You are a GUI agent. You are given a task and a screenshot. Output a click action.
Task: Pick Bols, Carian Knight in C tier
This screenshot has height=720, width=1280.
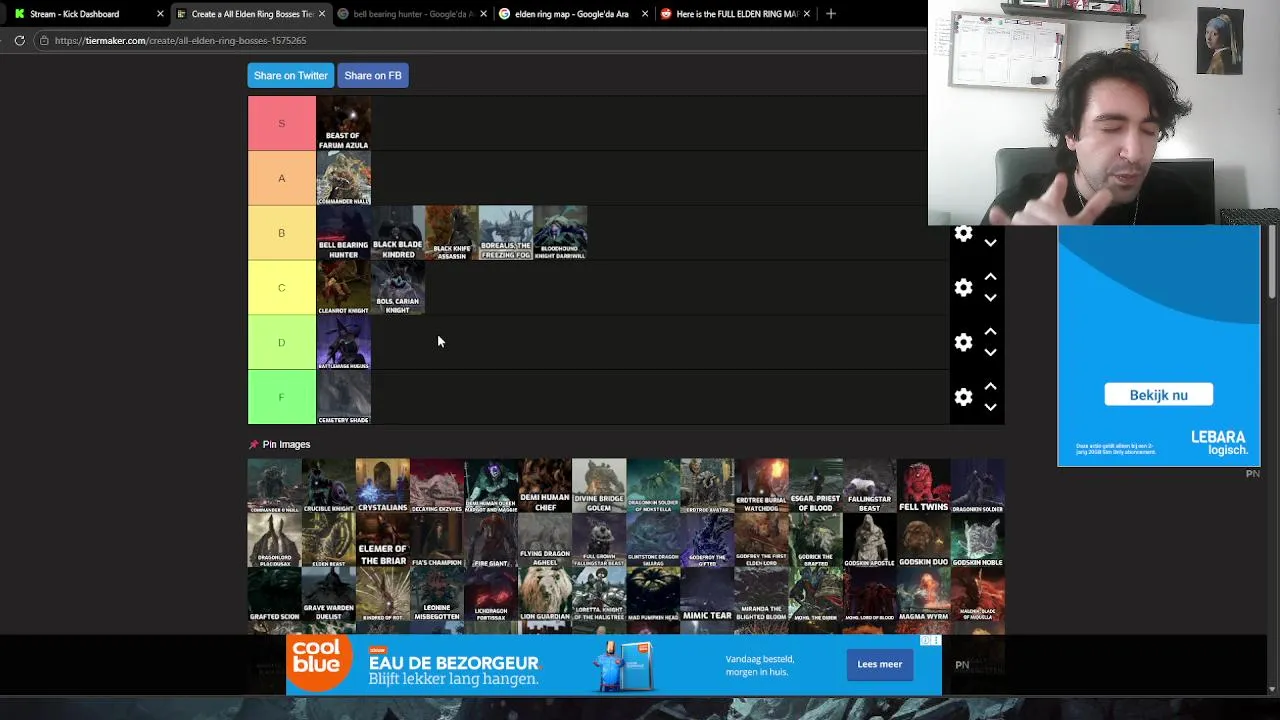398,288
